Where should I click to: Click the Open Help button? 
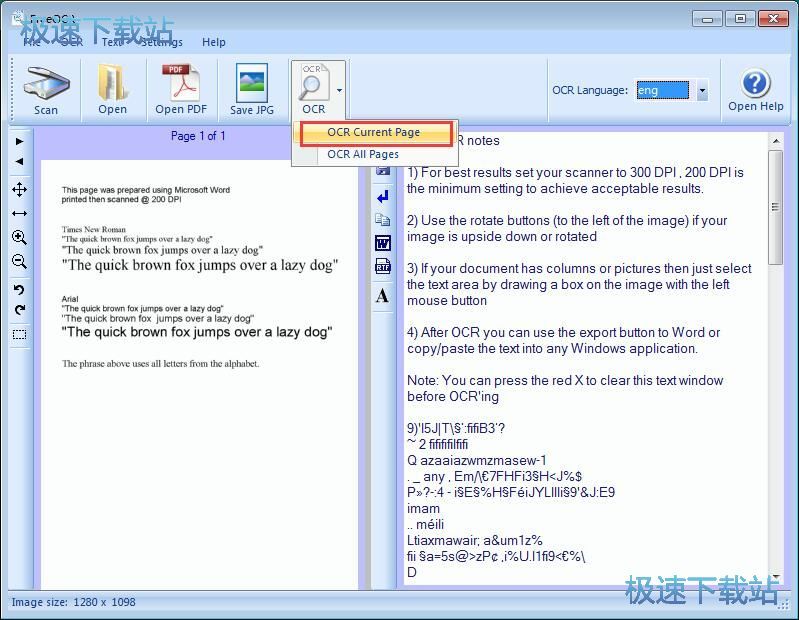pyautogui.click(x=756, y=90)
